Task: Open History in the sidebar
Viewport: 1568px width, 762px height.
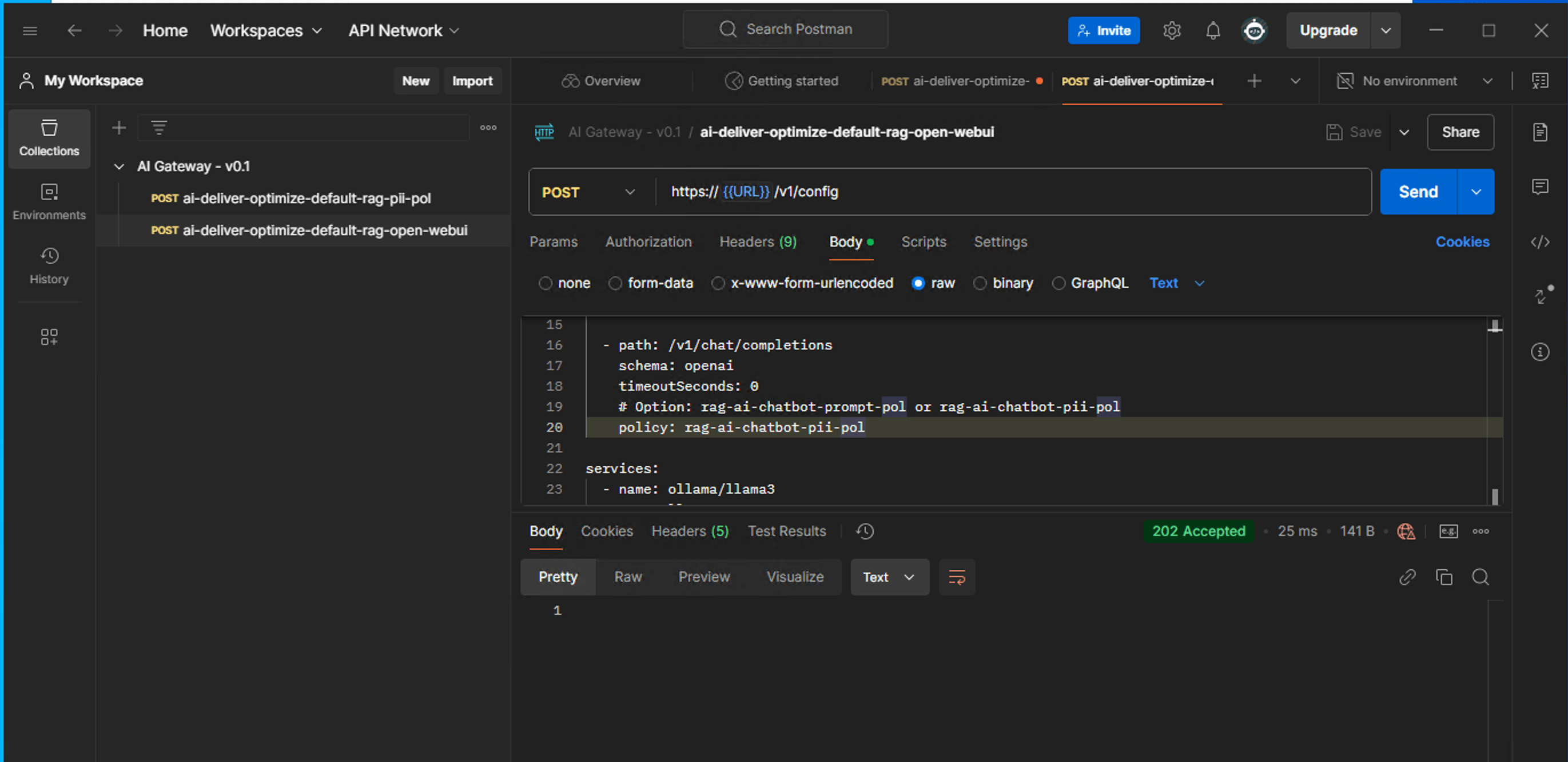Action: pyautogui.click(x=49, y=265)
